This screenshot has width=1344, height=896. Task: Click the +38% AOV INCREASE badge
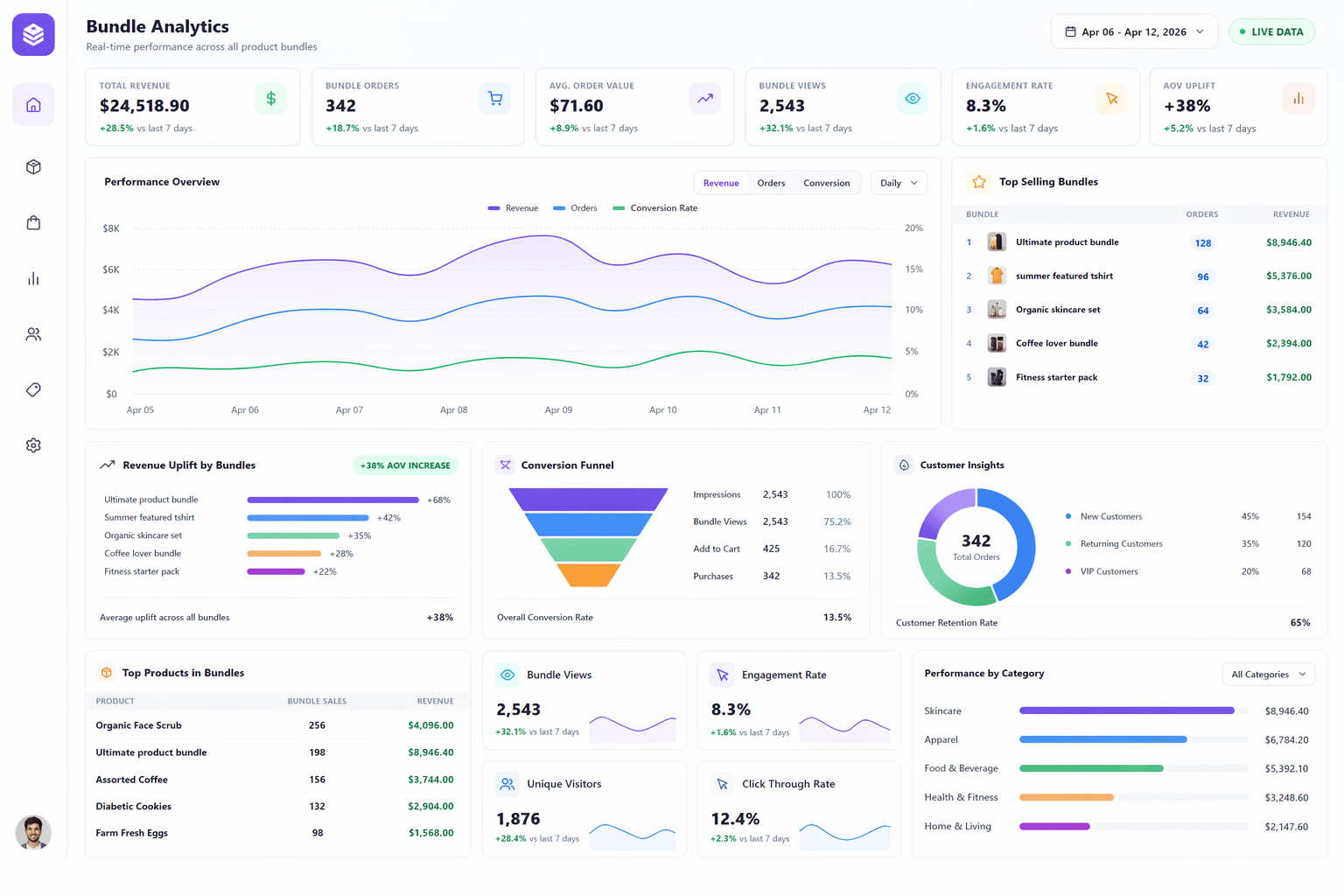405,465
